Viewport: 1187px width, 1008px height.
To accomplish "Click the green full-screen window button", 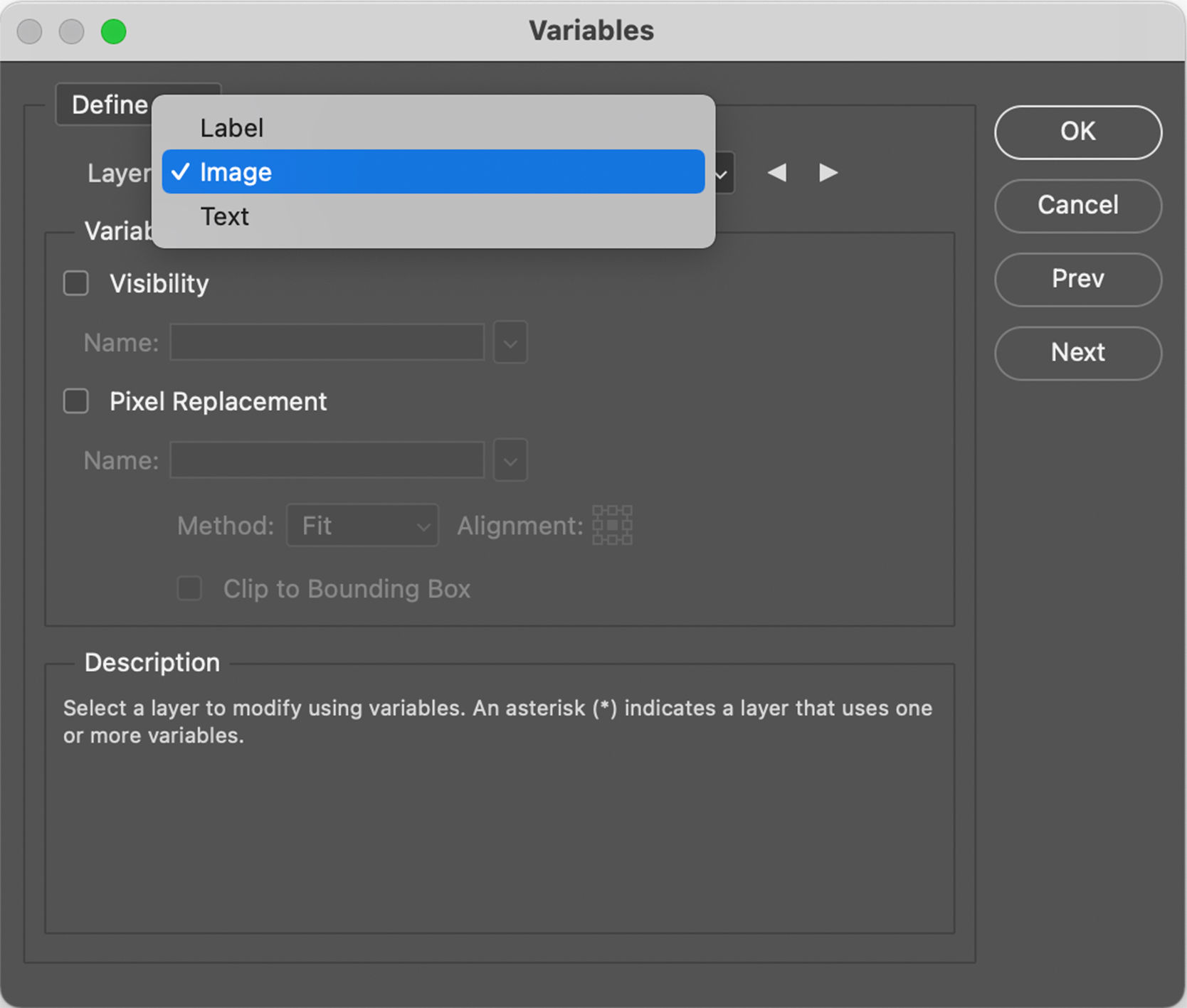I will pyautogui.click(x=114, y=31).
